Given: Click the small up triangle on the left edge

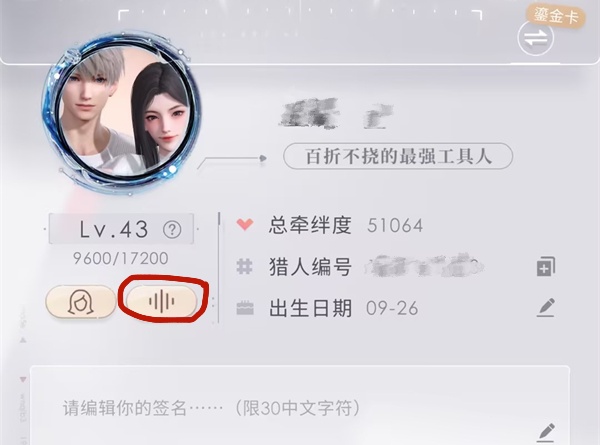Looking at the screenshot, I should click(x=23, y=340).
